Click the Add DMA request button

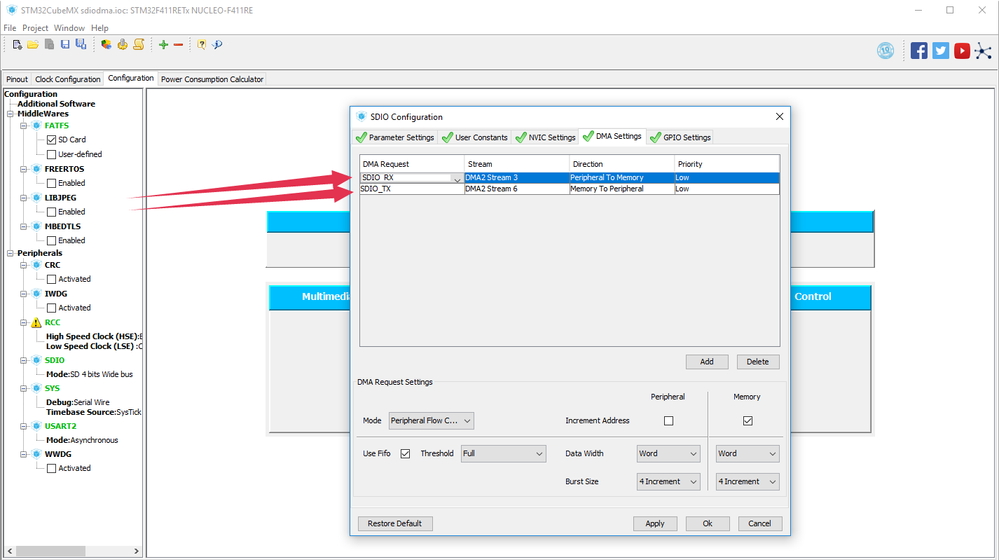[707, 362]
